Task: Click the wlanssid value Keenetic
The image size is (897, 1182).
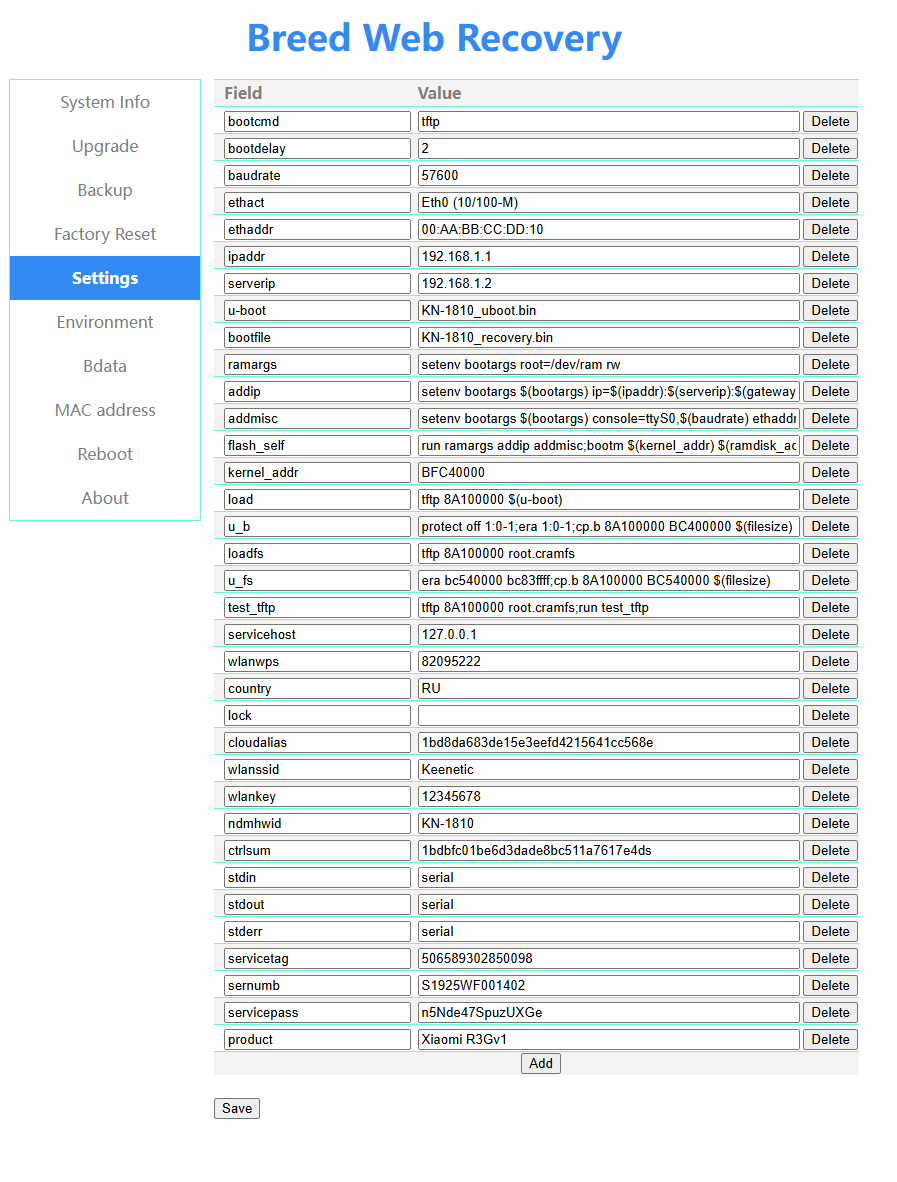Action: coord(608,770)
